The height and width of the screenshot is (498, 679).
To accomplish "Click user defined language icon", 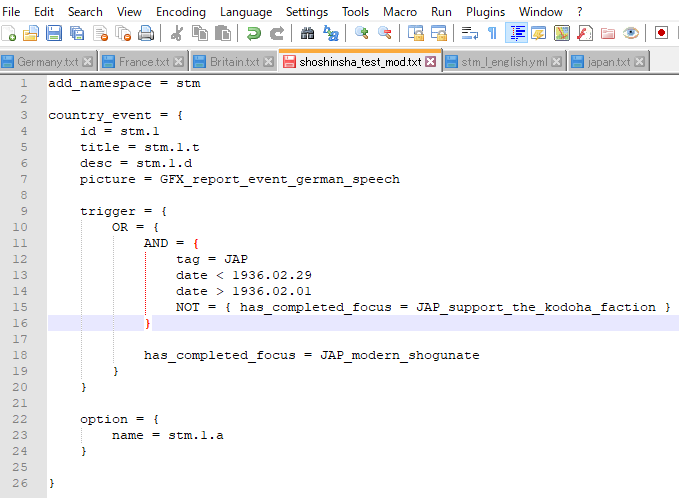I will point(539,33).
